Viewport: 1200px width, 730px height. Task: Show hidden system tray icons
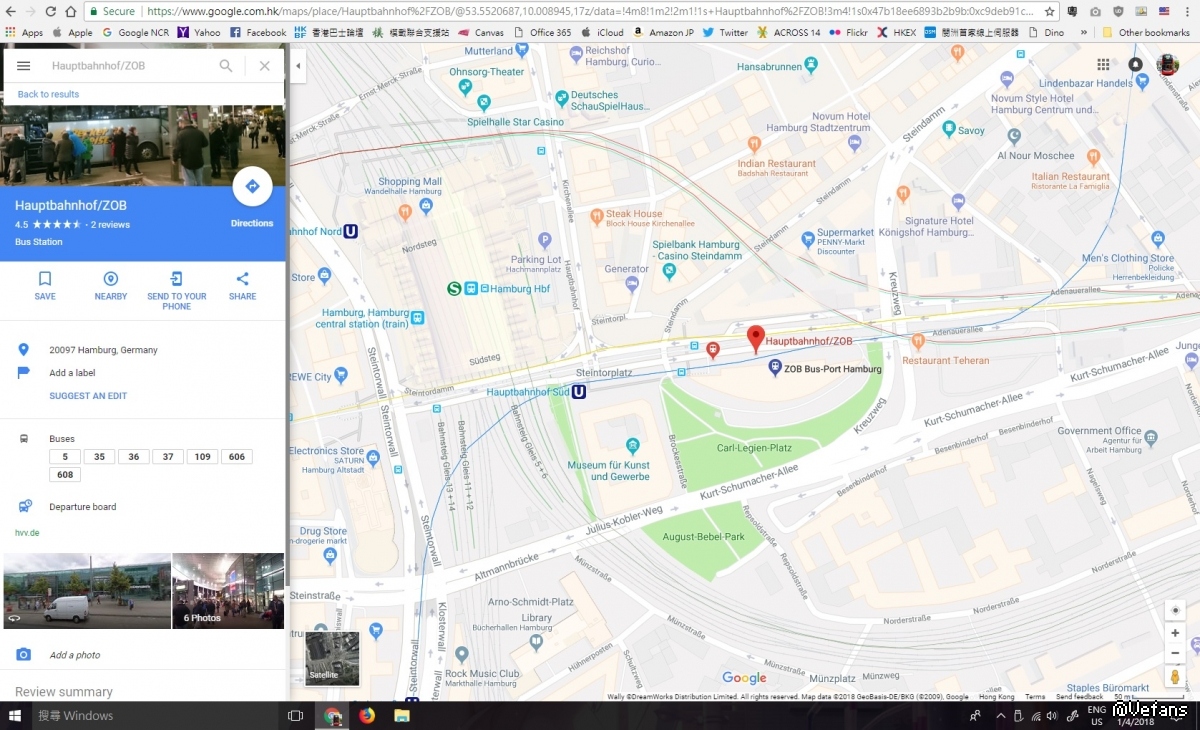1001,715
